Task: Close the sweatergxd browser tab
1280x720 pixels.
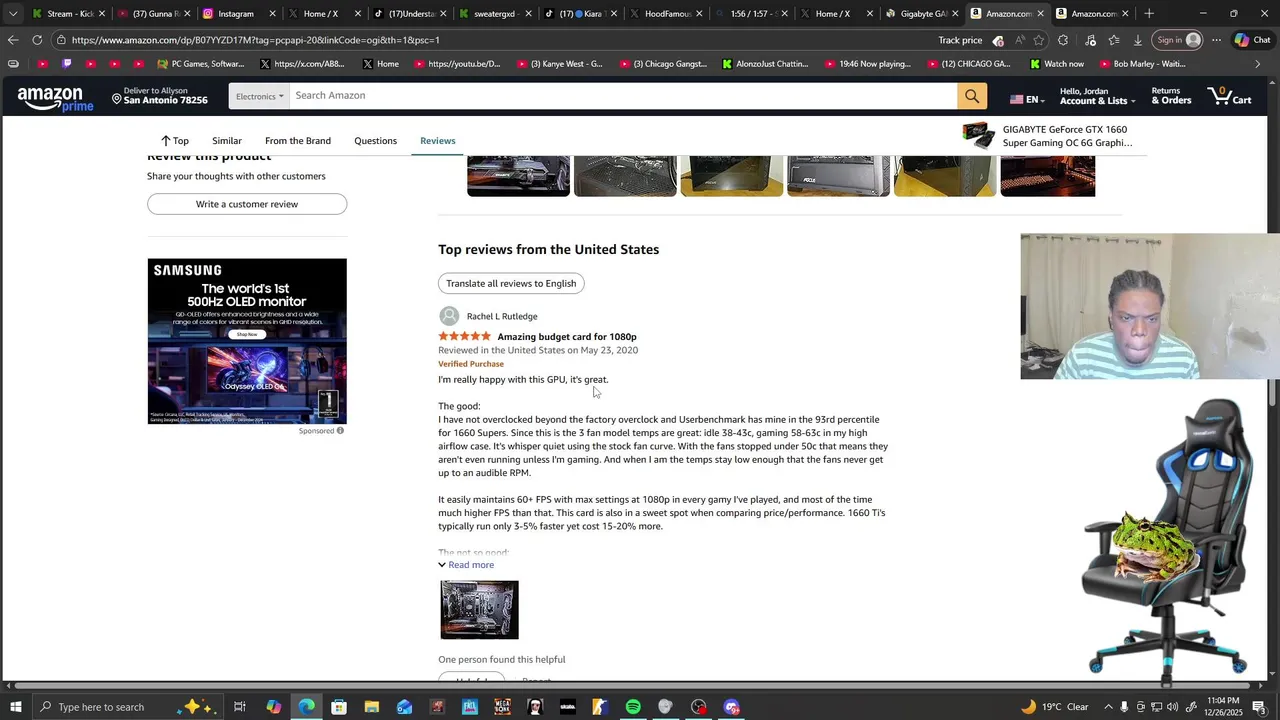Action: coord(530,14)
